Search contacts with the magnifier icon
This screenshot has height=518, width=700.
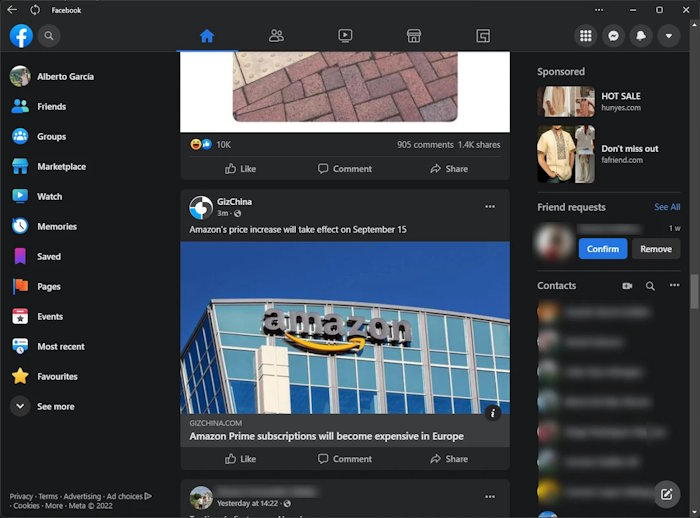(650, 286)
